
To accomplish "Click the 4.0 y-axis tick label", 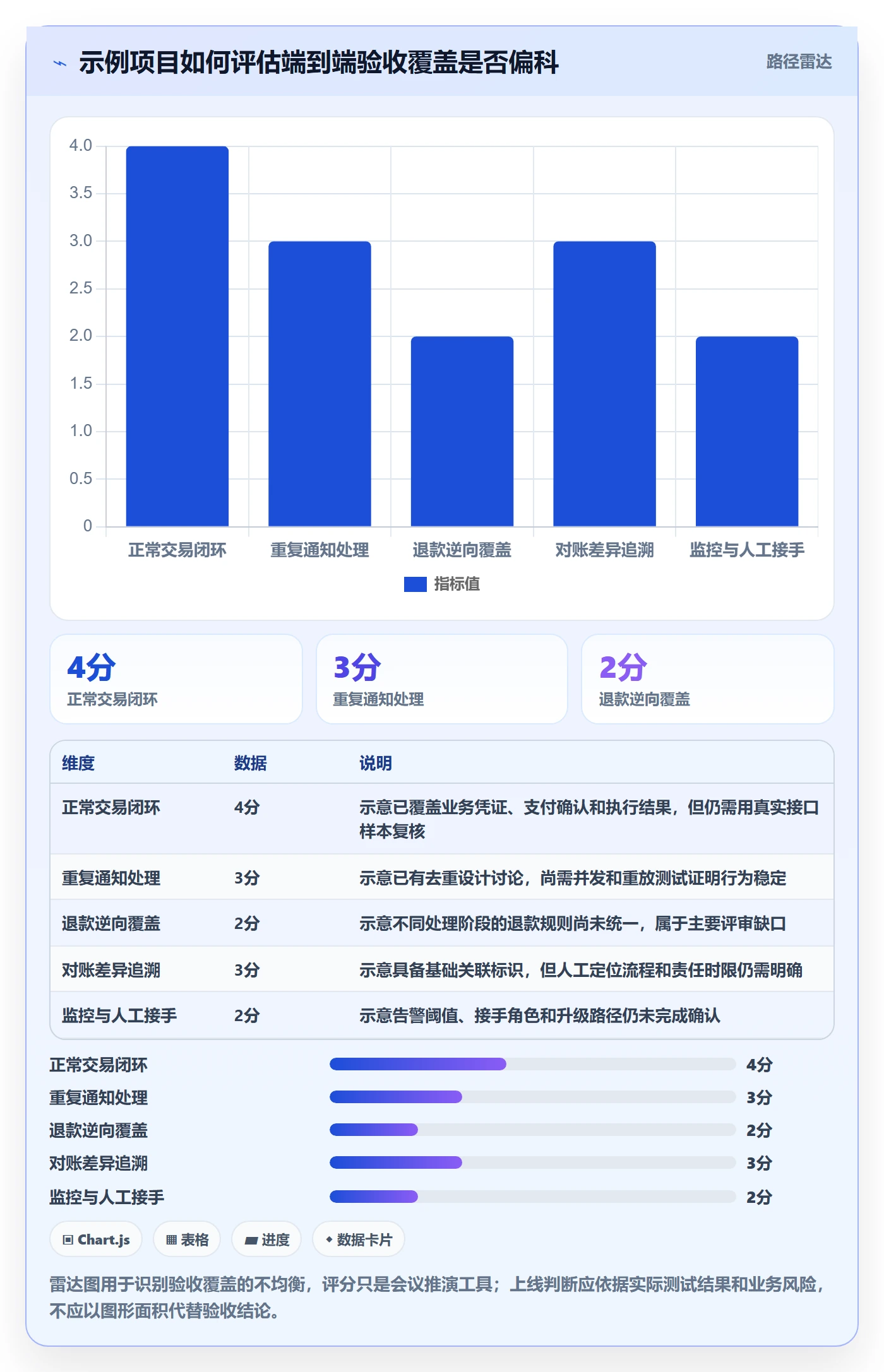I will (x=81, y=146).
